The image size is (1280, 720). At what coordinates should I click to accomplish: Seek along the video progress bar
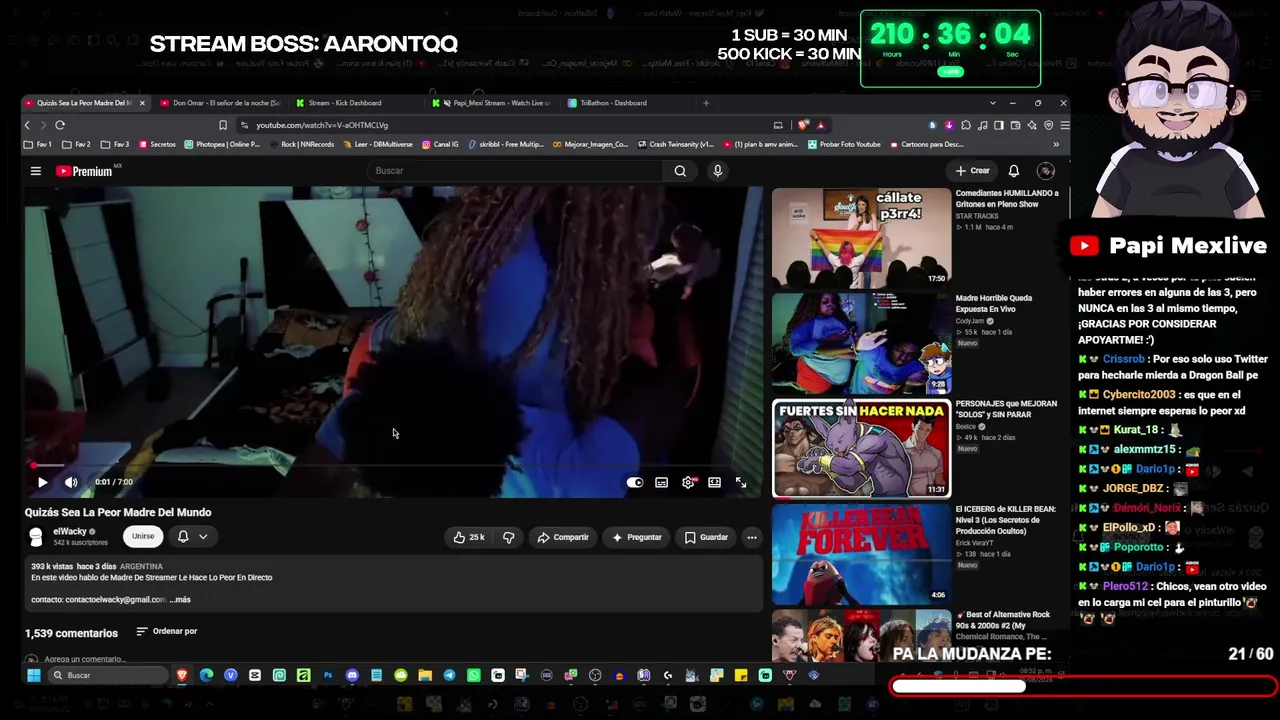[394, 466]
